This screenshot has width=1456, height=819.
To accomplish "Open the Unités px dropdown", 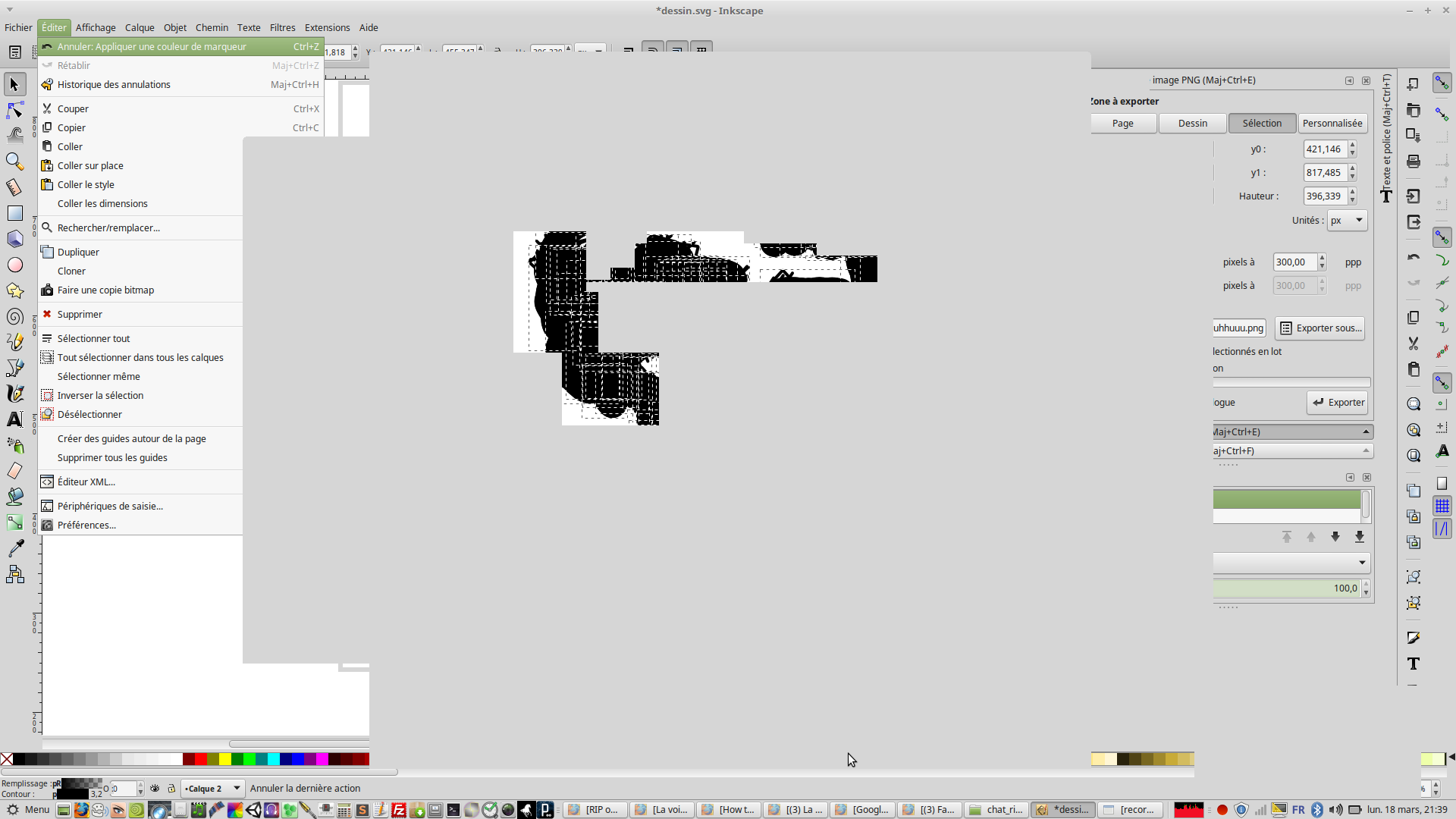I will [x=1347, y=221].
